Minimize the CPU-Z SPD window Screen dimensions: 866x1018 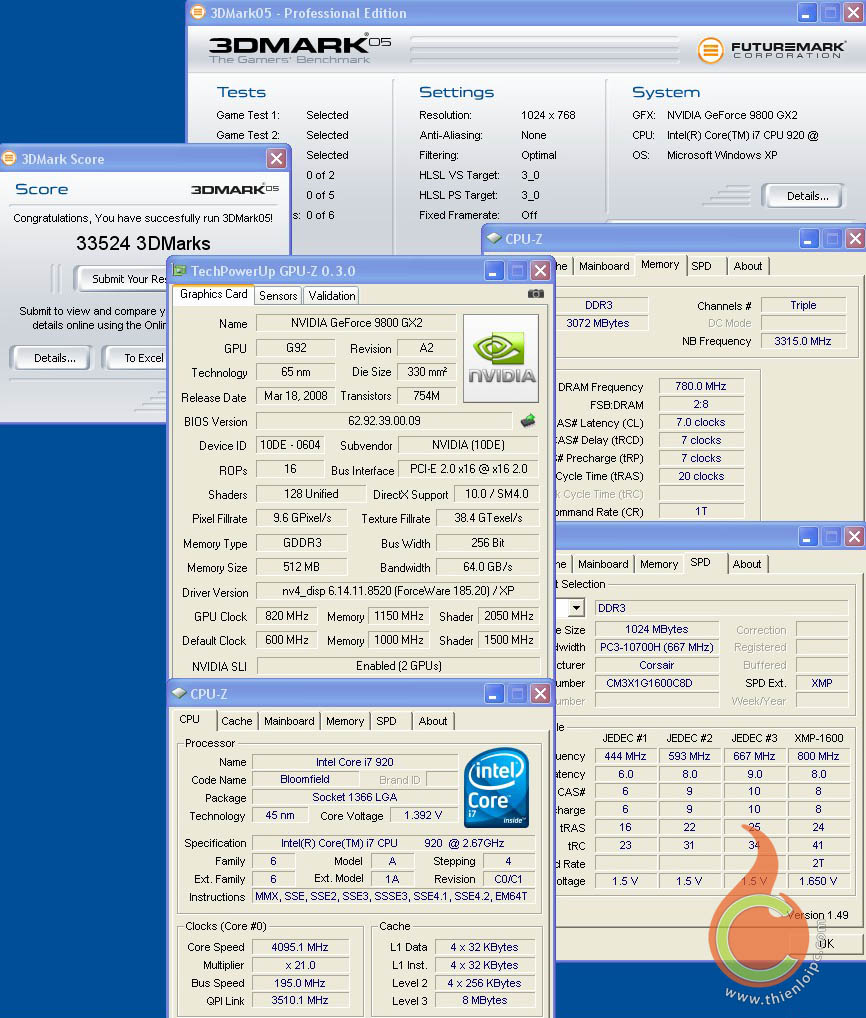tap(807, 537)
